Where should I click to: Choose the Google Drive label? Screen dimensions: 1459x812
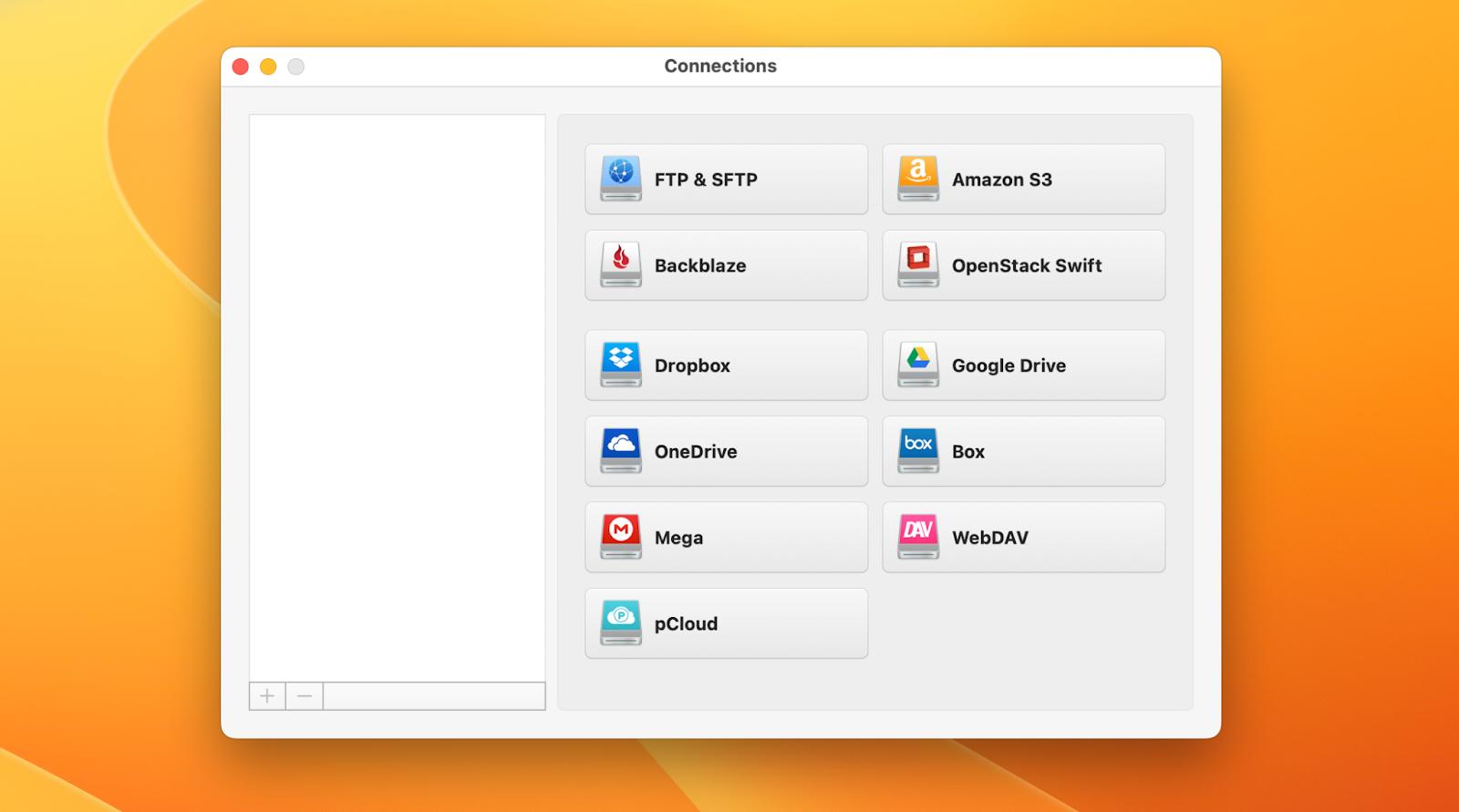pyautogui.click(x=1009, y=365)
